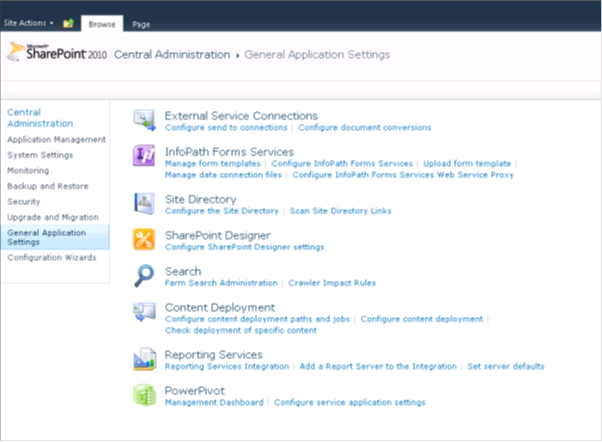Open Central Administration breadcrumb link
The height and width of the screenshot is (442, 602).
tap(172, 55)
